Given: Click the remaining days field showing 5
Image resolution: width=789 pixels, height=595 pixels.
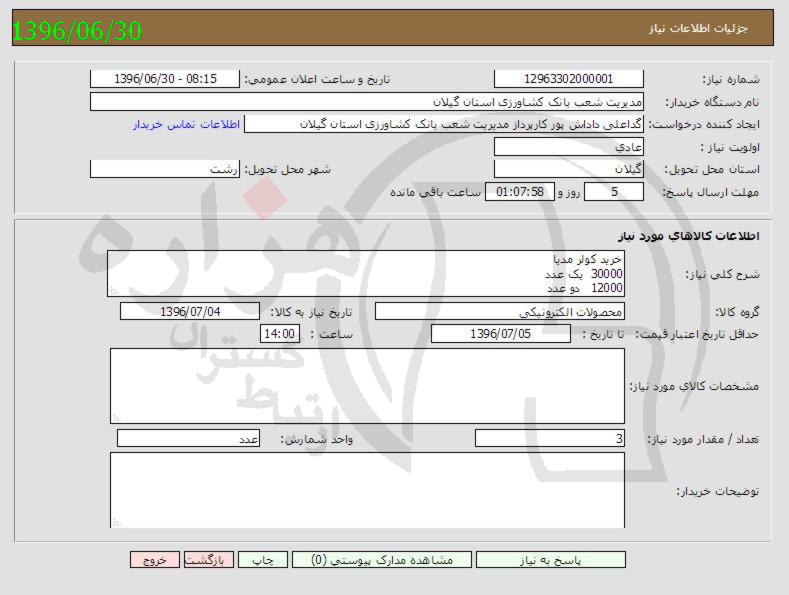Looking at the screenshot, I should tap(613, 192).
